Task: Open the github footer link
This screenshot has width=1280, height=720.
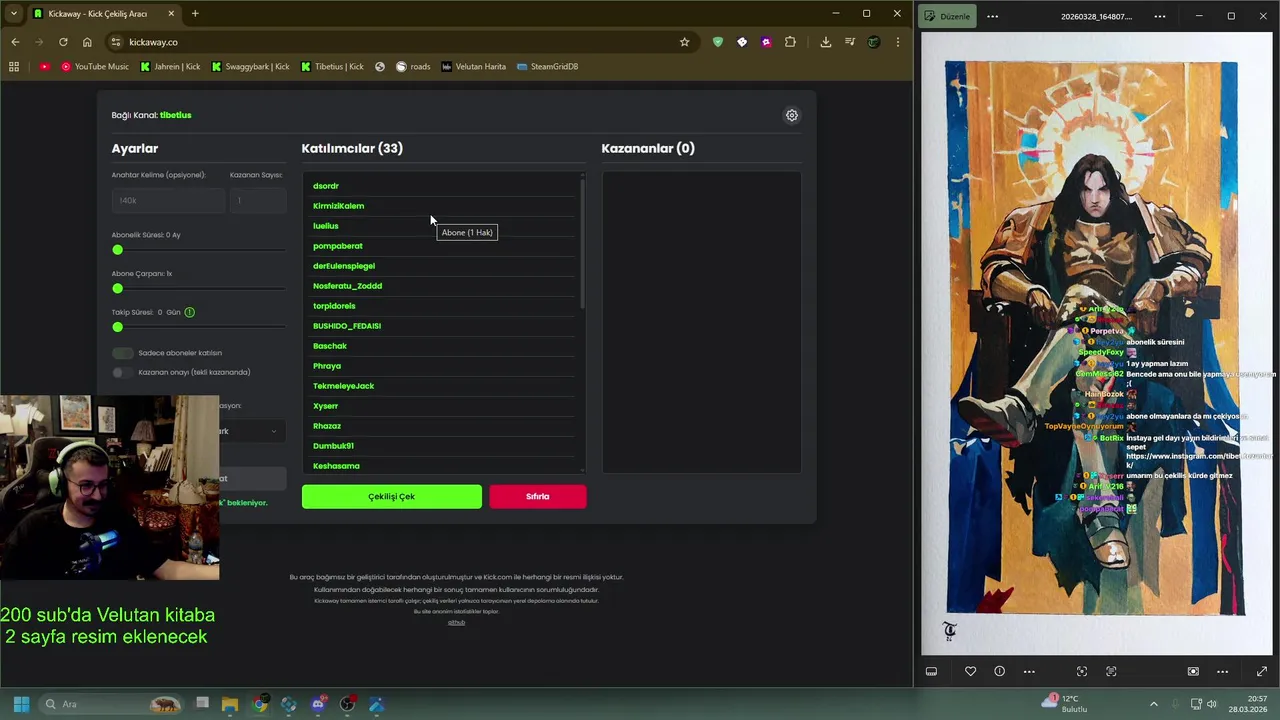Action: coord(456,623)
